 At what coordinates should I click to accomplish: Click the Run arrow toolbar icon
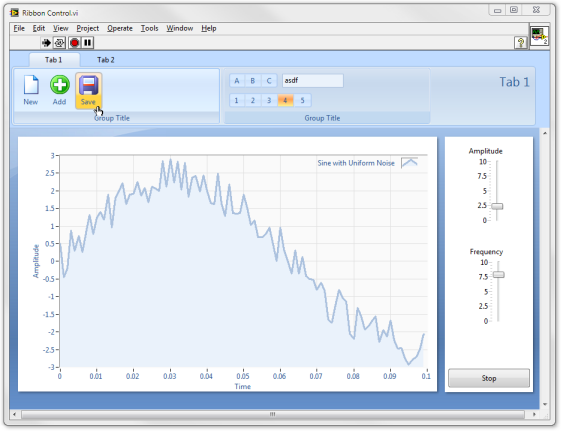[x=46, y=43]
